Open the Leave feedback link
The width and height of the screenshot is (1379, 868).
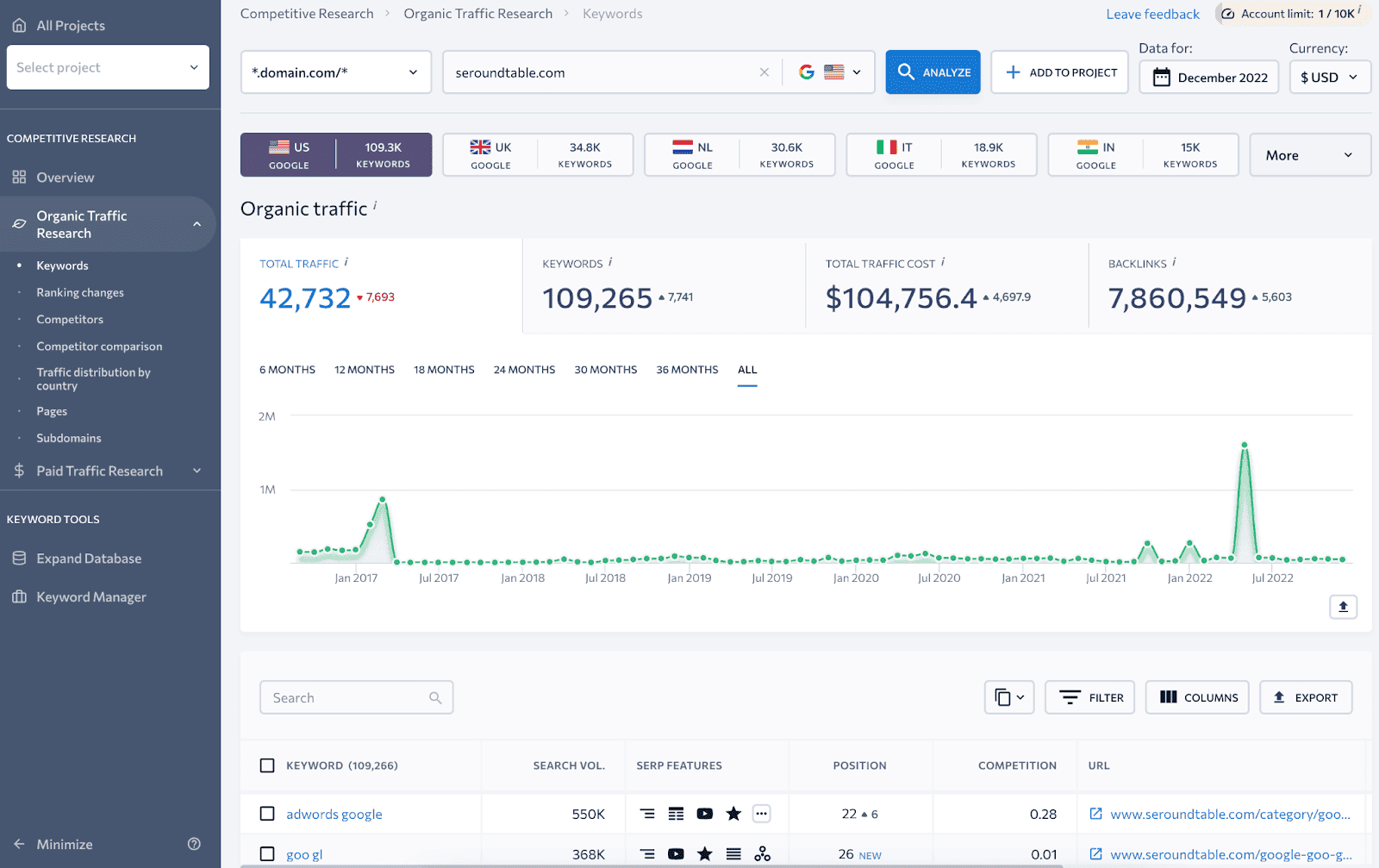coord(1152,14)
